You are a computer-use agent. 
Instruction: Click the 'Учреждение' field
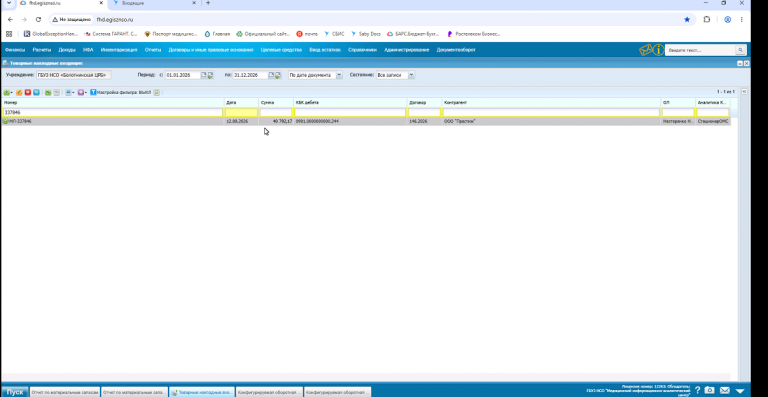[73, 75]
